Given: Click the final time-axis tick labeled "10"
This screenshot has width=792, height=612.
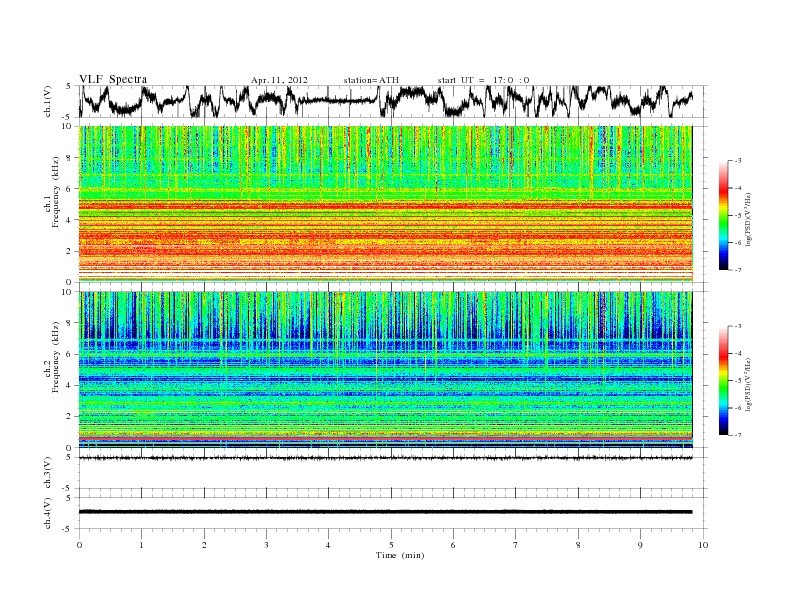Looking at the screenshot, I should coord(703,545).
